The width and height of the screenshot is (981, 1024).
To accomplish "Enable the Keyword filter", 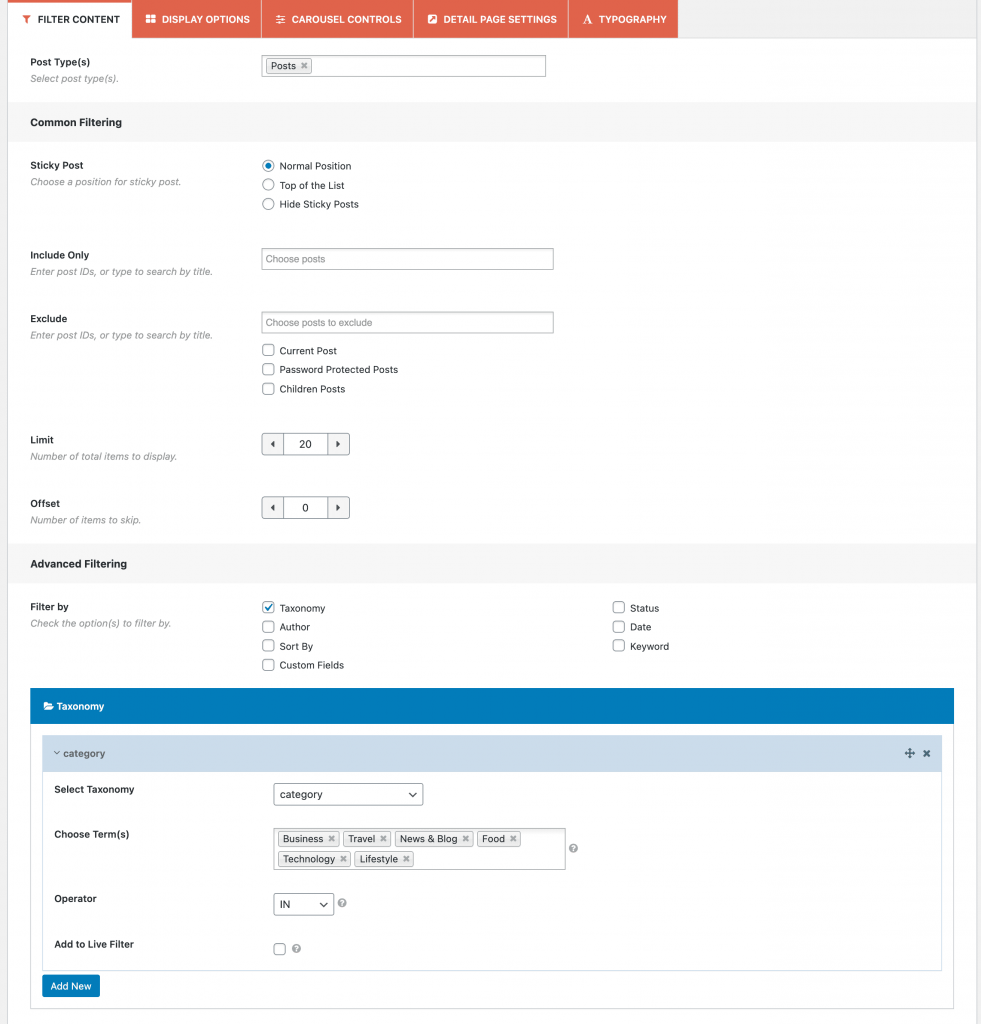I will pos(619,645).
